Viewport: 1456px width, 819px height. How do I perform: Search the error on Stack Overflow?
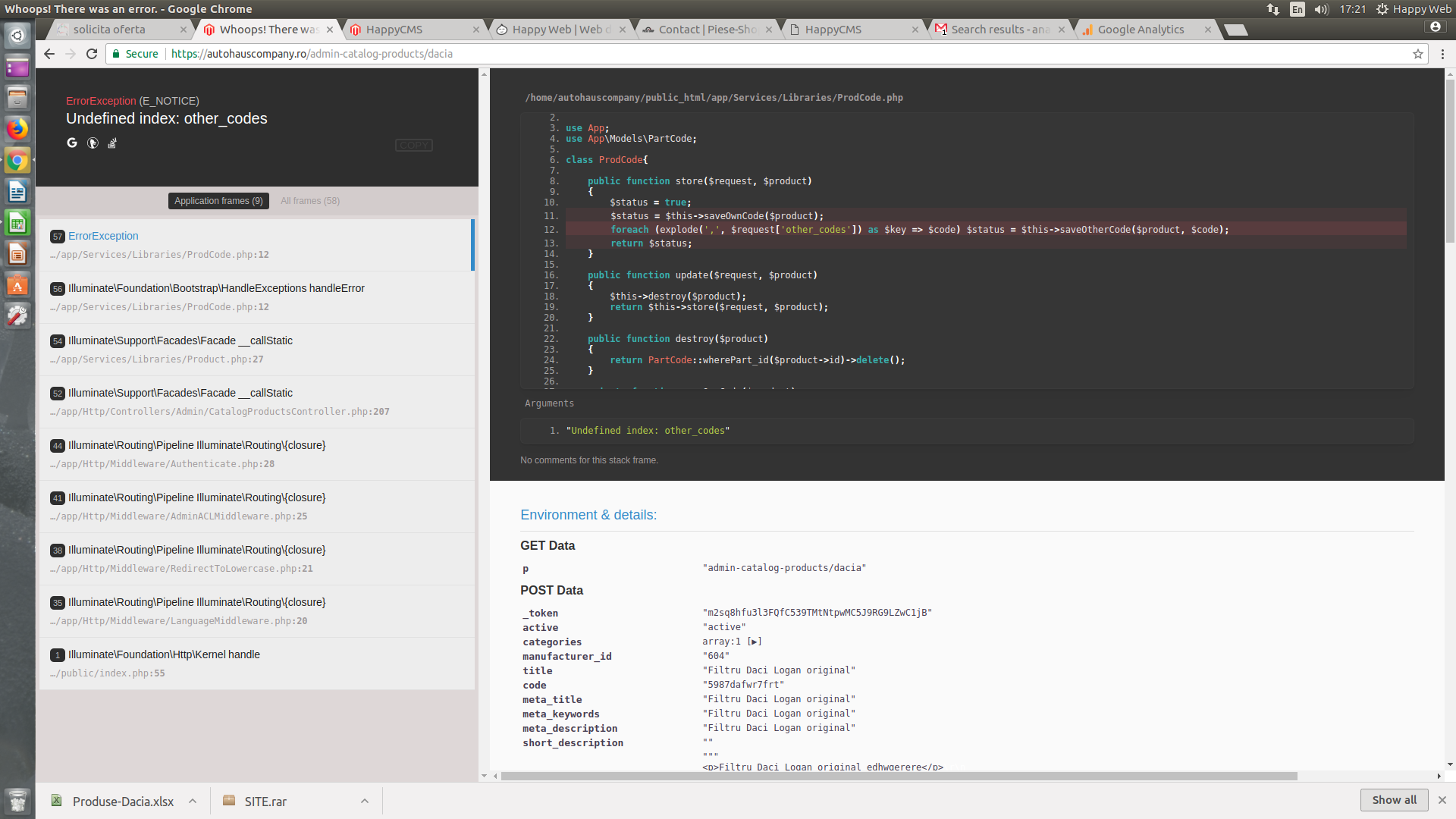[x=112, y=143]
